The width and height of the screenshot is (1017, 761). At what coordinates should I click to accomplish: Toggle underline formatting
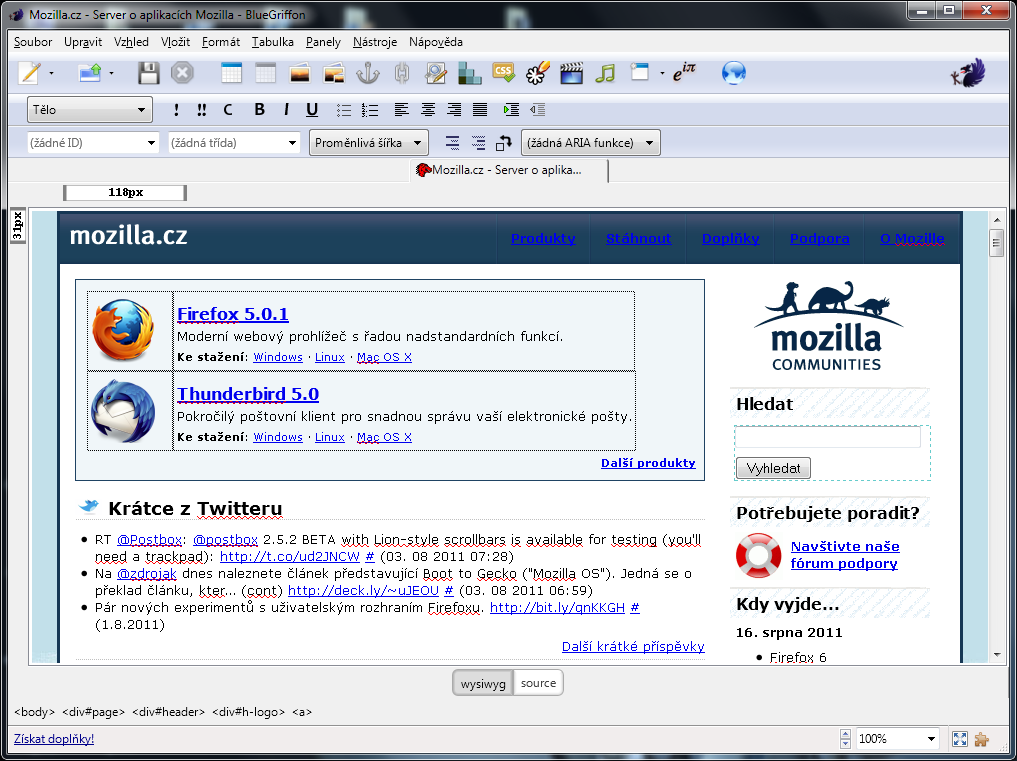pyautogui.click(x=312, y=110)
